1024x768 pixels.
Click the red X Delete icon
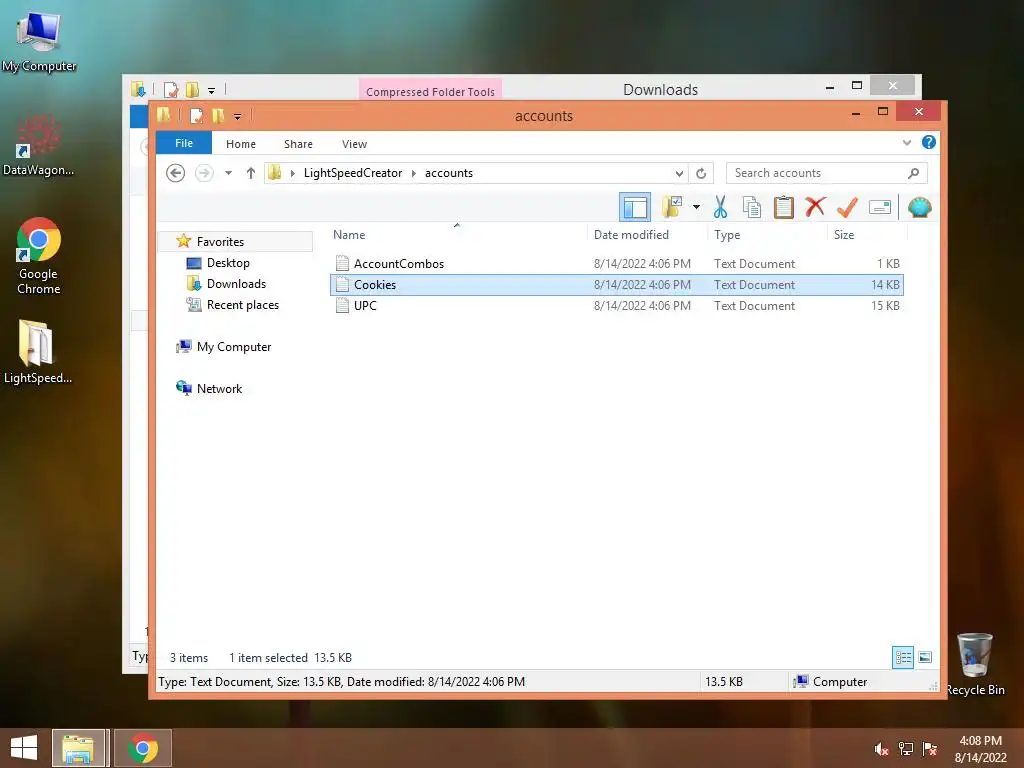click(x=814, y=207)
